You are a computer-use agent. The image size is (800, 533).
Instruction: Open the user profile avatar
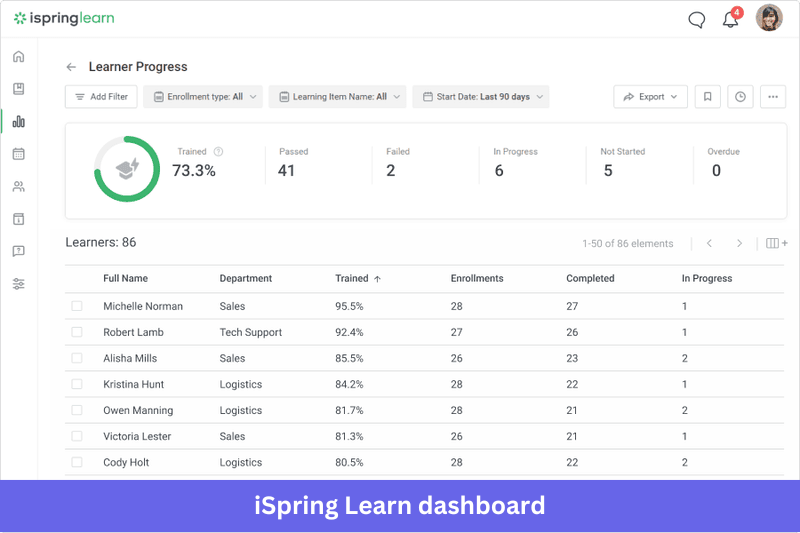[769, 18]
